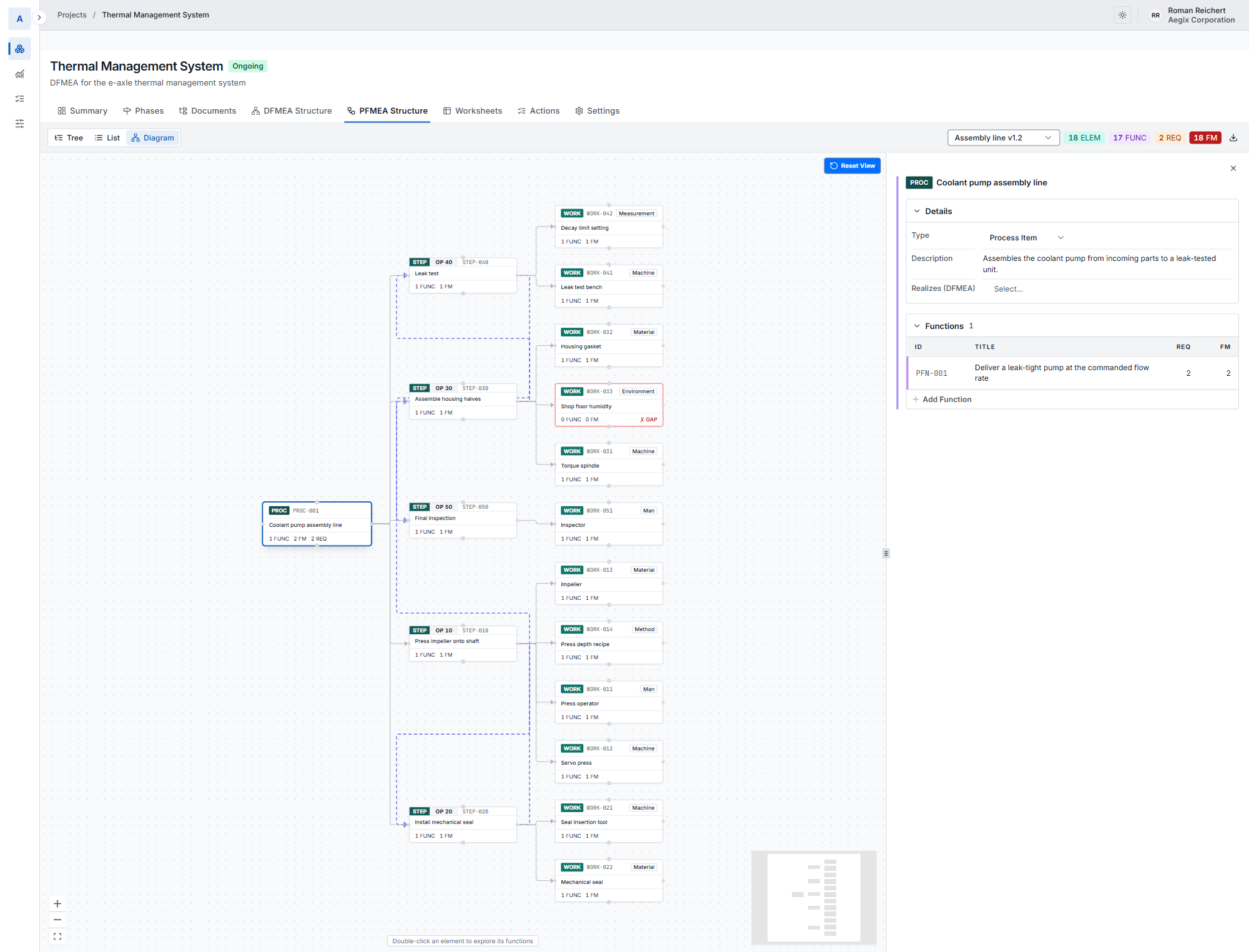The image size is (1249, 952).
Task: Close the Coolant pump details panel
Action: click(x=1233, y=169)
